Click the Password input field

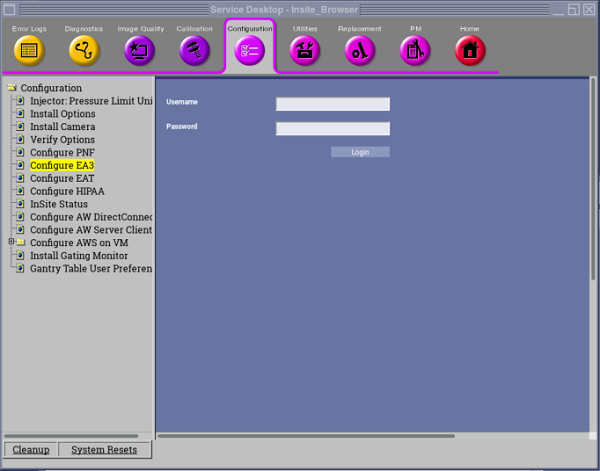pyautogui.click(x=332, y=128)
